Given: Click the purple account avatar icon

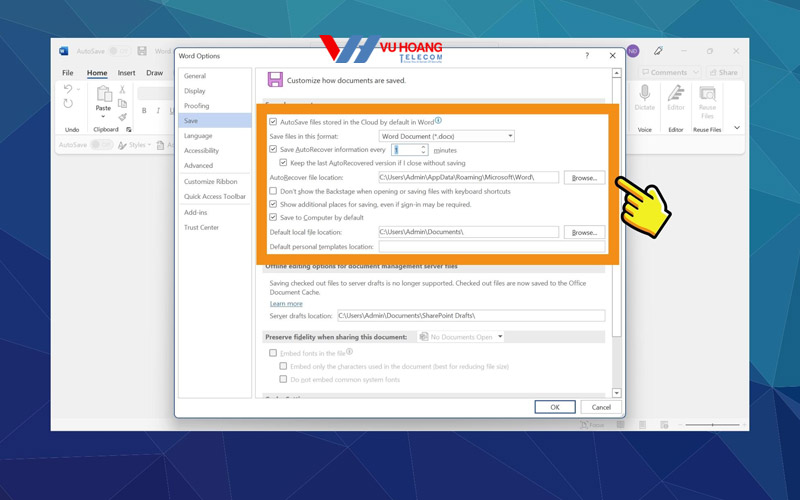Looking at the screenshot, I should click(x=632, y=51).
